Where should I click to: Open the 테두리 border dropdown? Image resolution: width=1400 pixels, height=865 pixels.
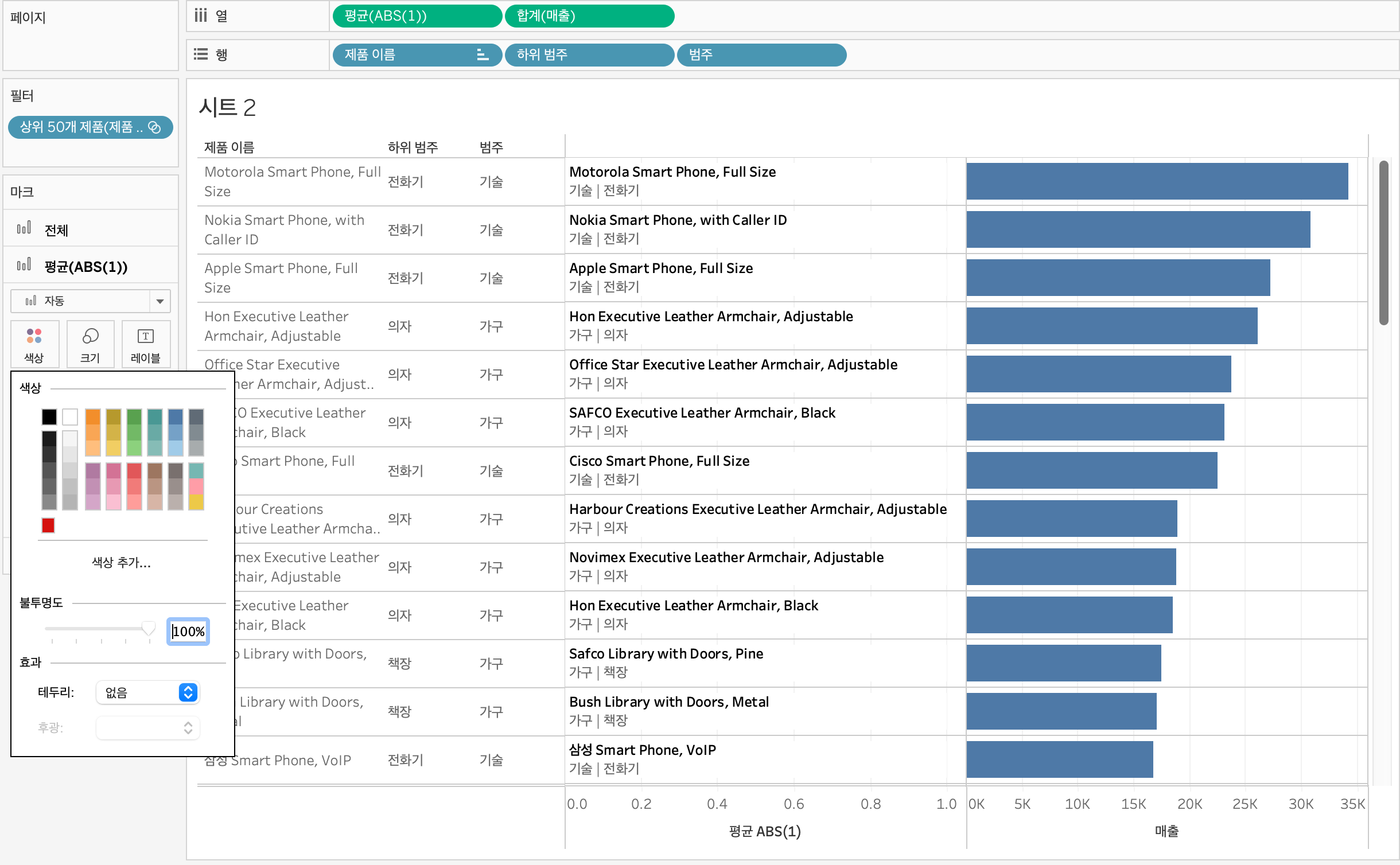point(147,692)
